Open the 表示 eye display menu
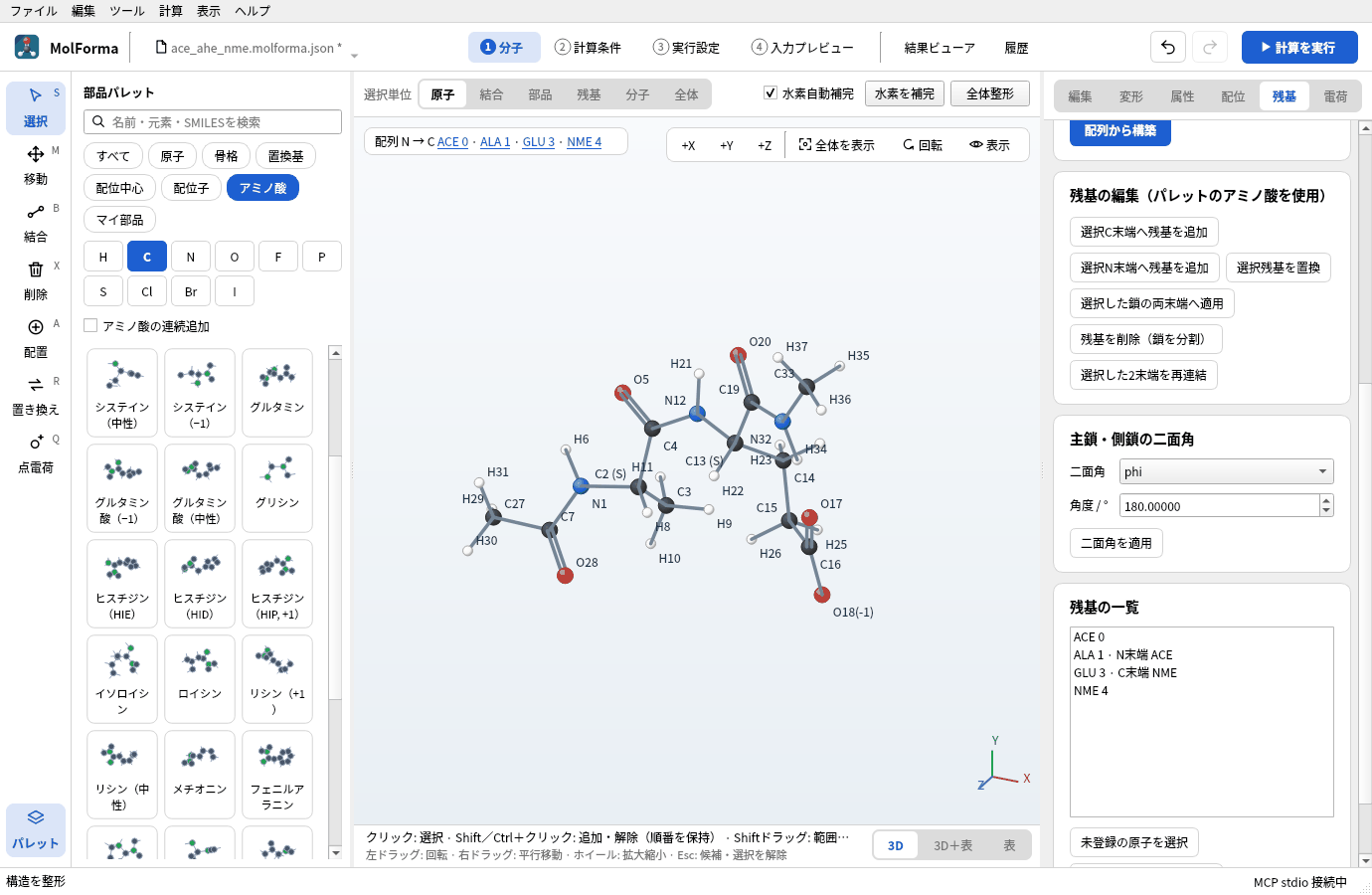Image resolution: width=1372 pixels, height=895 pixels. (x=989, y=145)
